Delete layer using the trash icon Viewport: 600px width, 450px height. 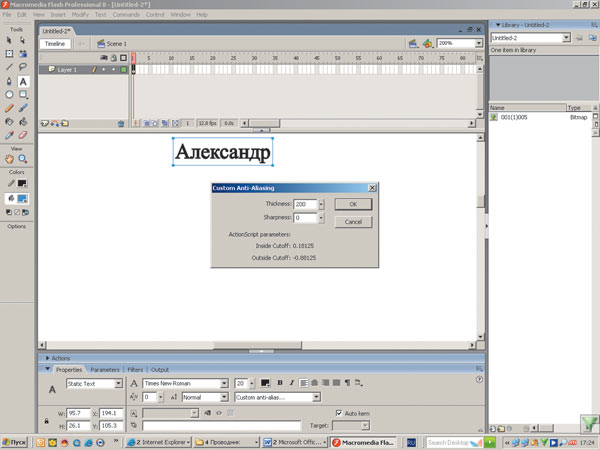tap(121, 123)
